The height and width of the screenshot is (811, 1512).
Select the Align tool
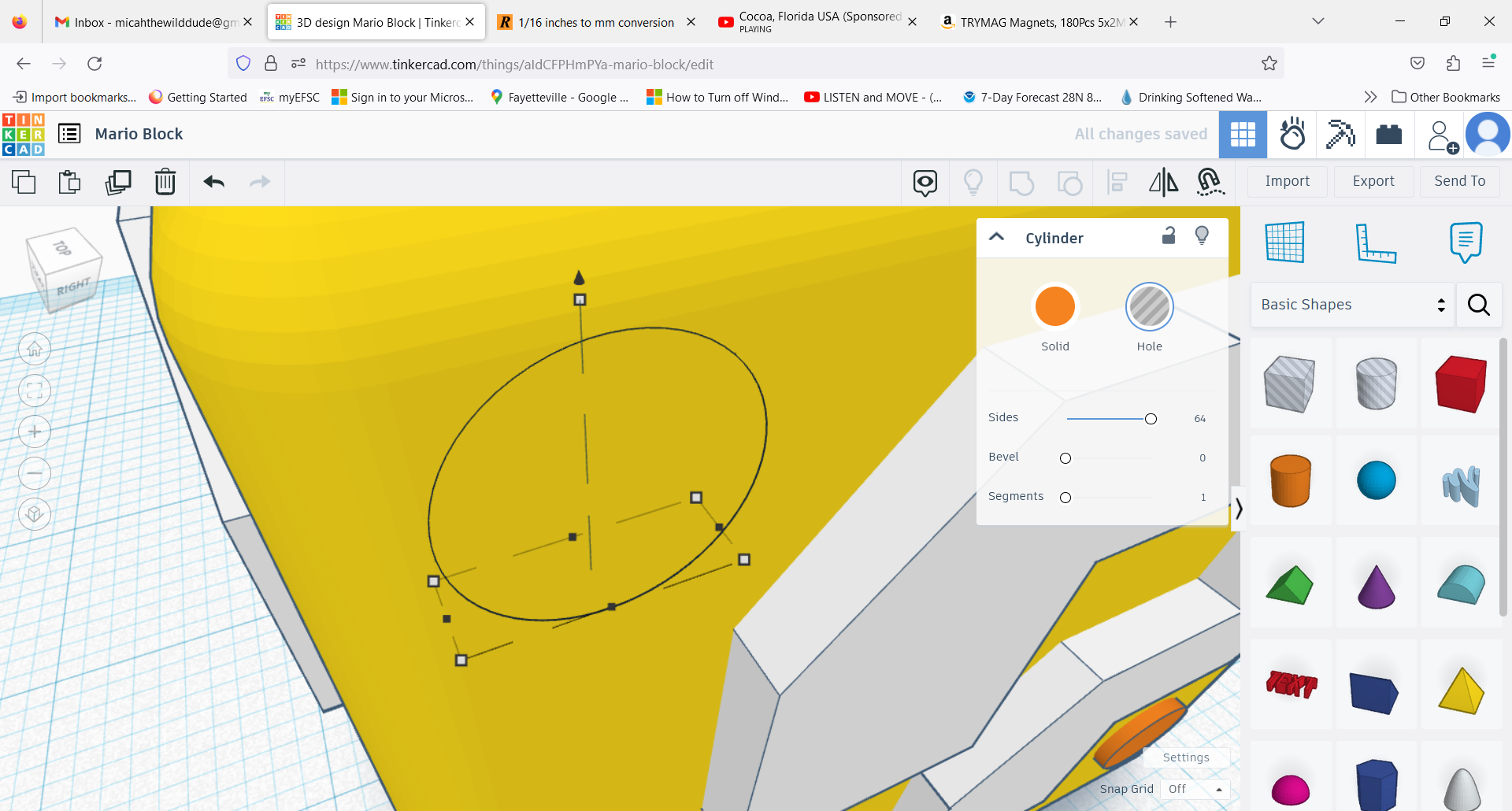point(1117,182)
